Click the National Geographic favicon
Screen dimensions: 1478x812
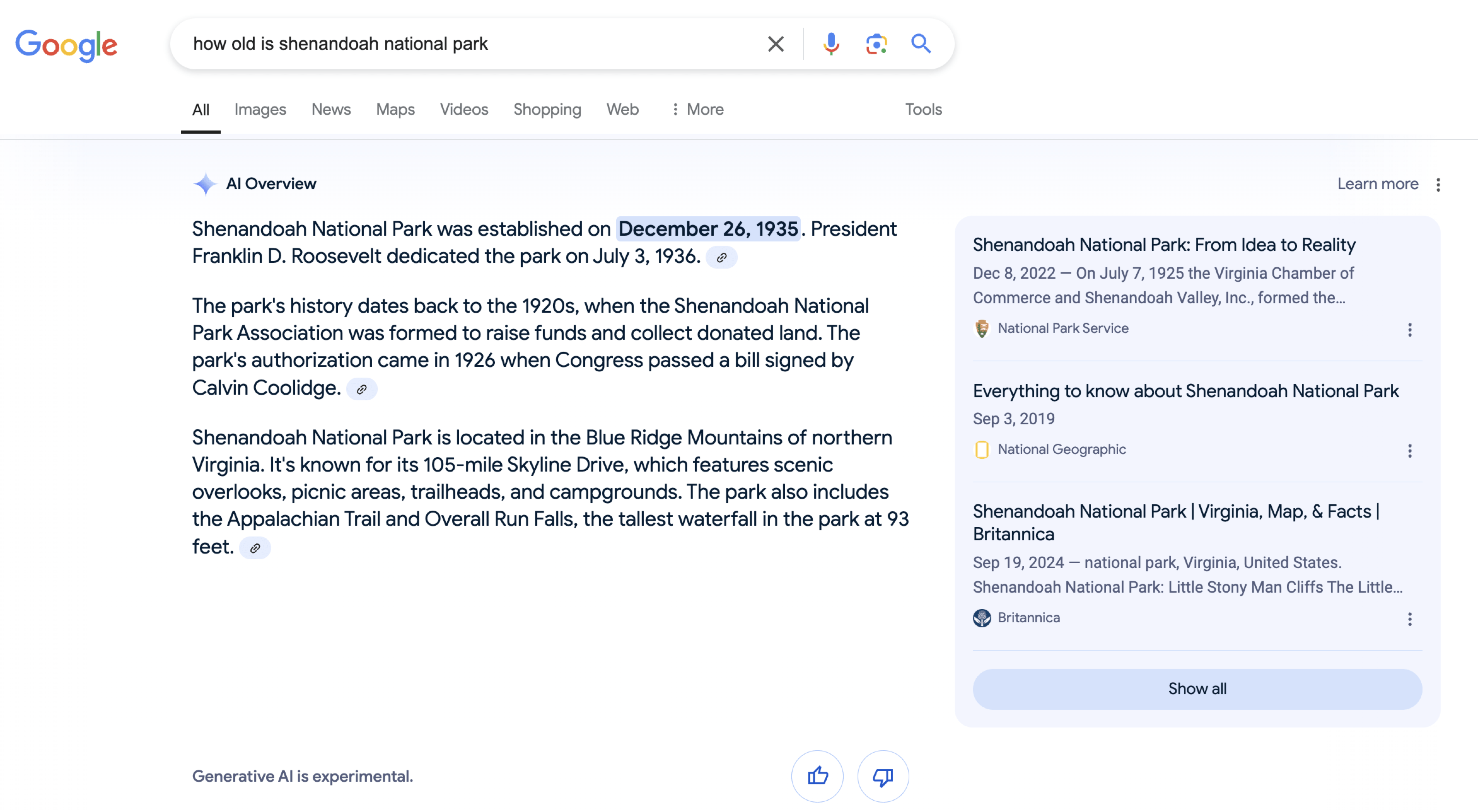tap(982, 449)
